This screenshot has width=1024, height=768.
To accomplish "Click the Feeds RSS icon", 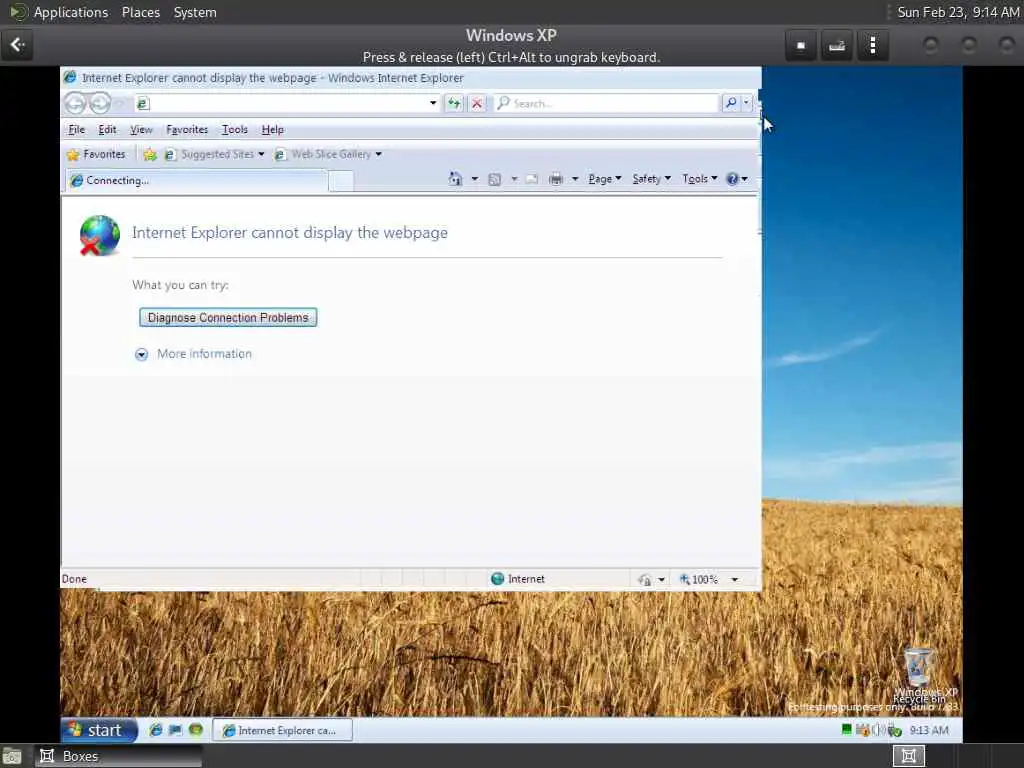I will (495, 179).
